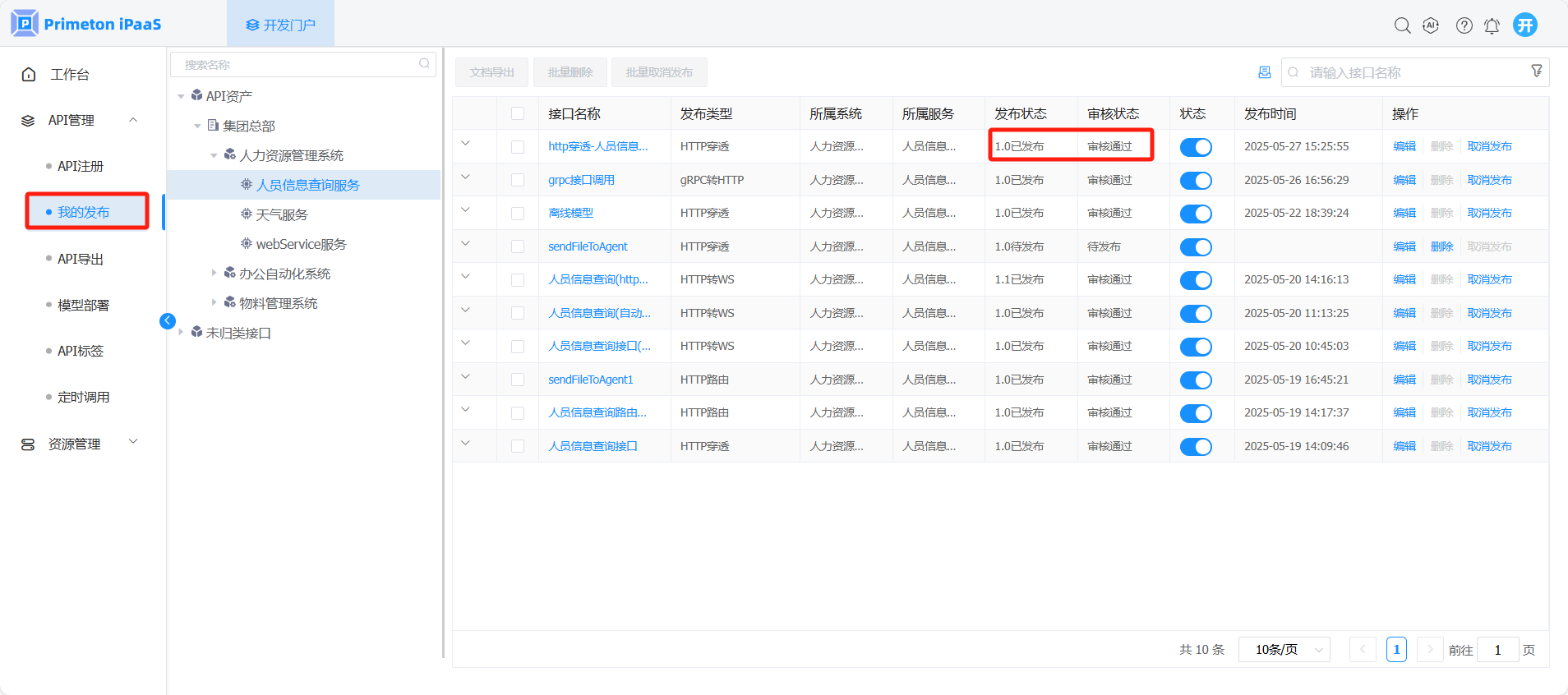
Task: Click 取消发布 for sendFileToAgent1 row
Action: tap(1489, 380)
